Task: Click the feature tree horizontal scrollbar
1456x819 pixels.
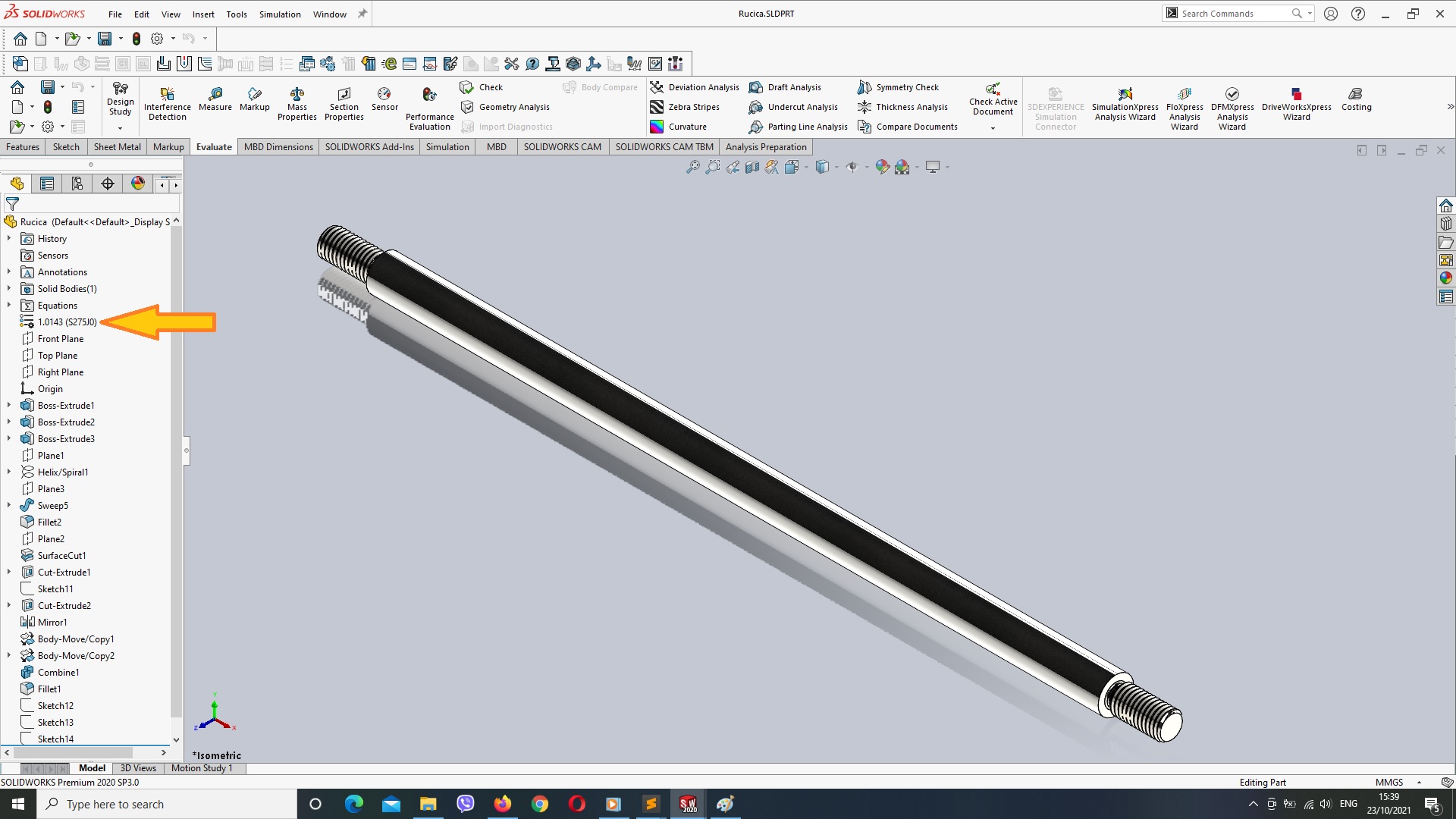Action: click(74, 752)
